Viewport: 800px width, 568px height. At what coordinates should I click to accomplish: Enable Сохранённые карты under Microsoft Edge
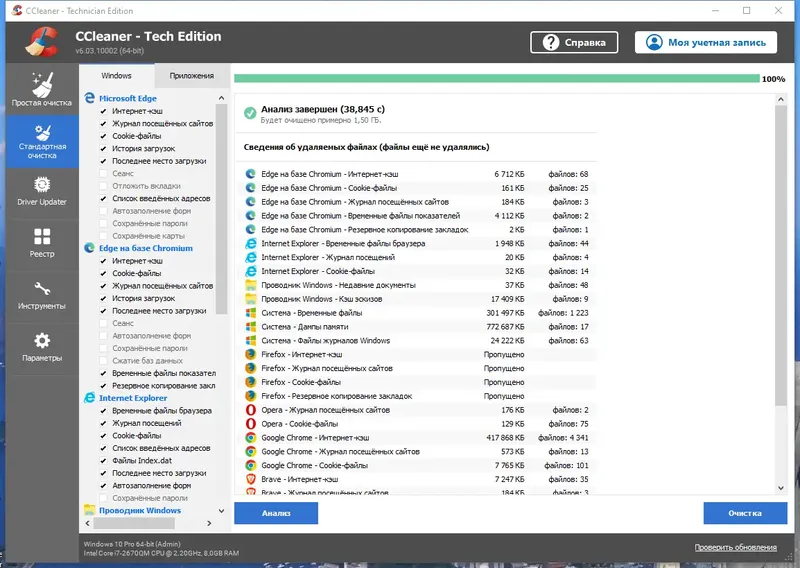click(104, 236)
